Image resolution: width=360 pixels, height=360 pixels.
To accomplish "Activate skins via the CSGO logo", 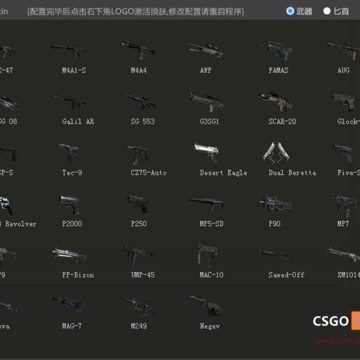I will [x=336, y=321].
